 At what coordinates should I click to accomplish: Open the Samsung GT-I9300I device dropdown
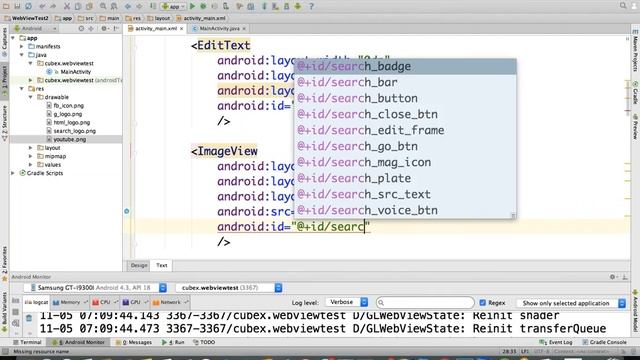(x=95, y=288)
